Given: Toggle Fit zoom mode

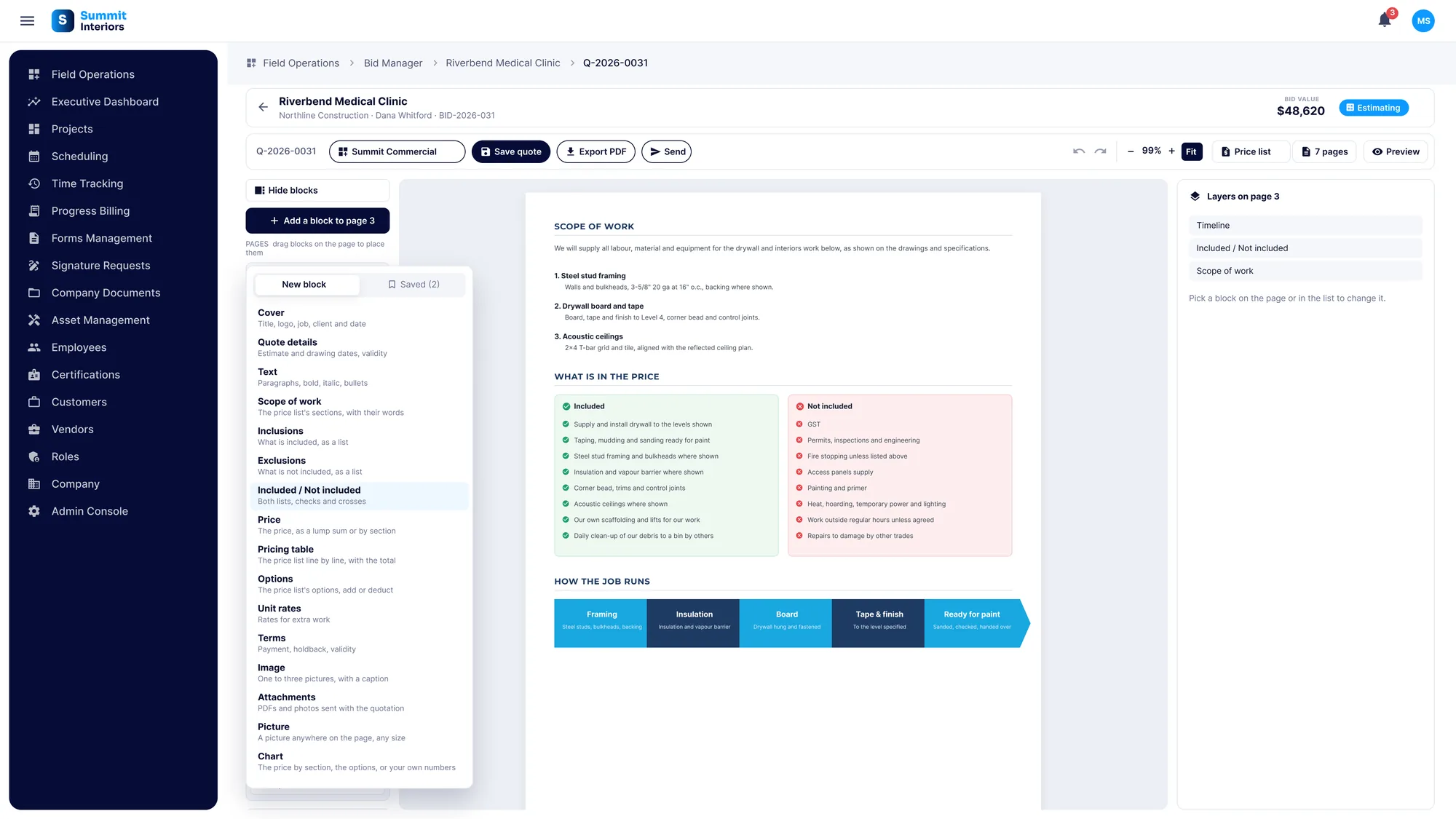Looking at the screenshot, I should pyautogui.click(x=1191, y=151).
